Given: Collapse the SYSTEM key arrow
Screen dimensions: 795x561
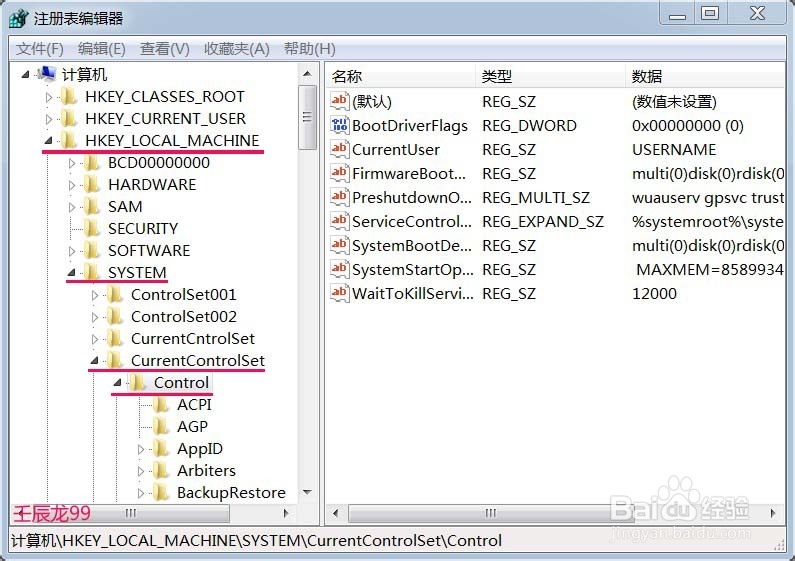Looking at the screenshot, I should click(71, 272).
